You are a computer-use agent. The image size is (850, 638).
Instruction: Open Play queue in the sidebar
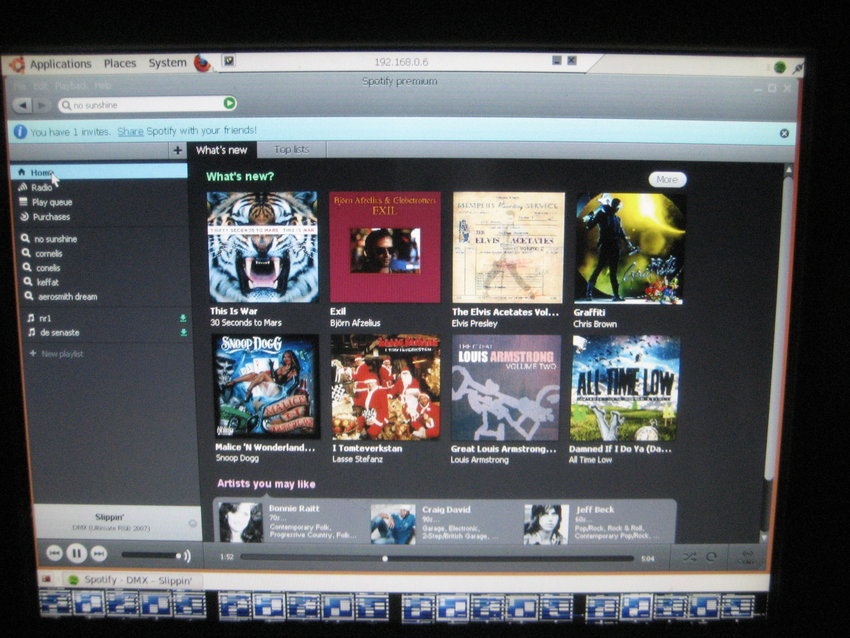[x=51, y=202]
